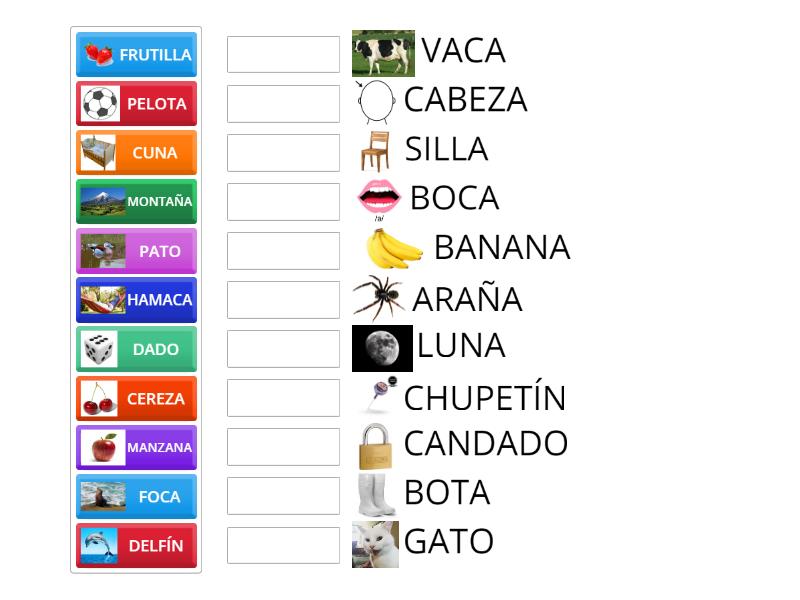Select the FOCA word tile
The image size is (800, 600).
pyautogui.click(x=136, y=496)
